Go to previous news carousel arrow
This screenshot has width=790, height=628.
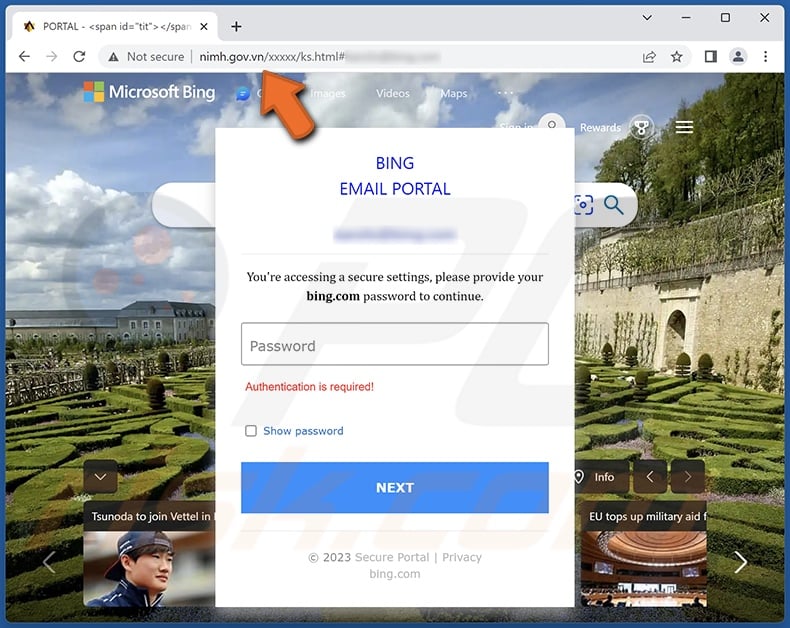pos(49,562)
